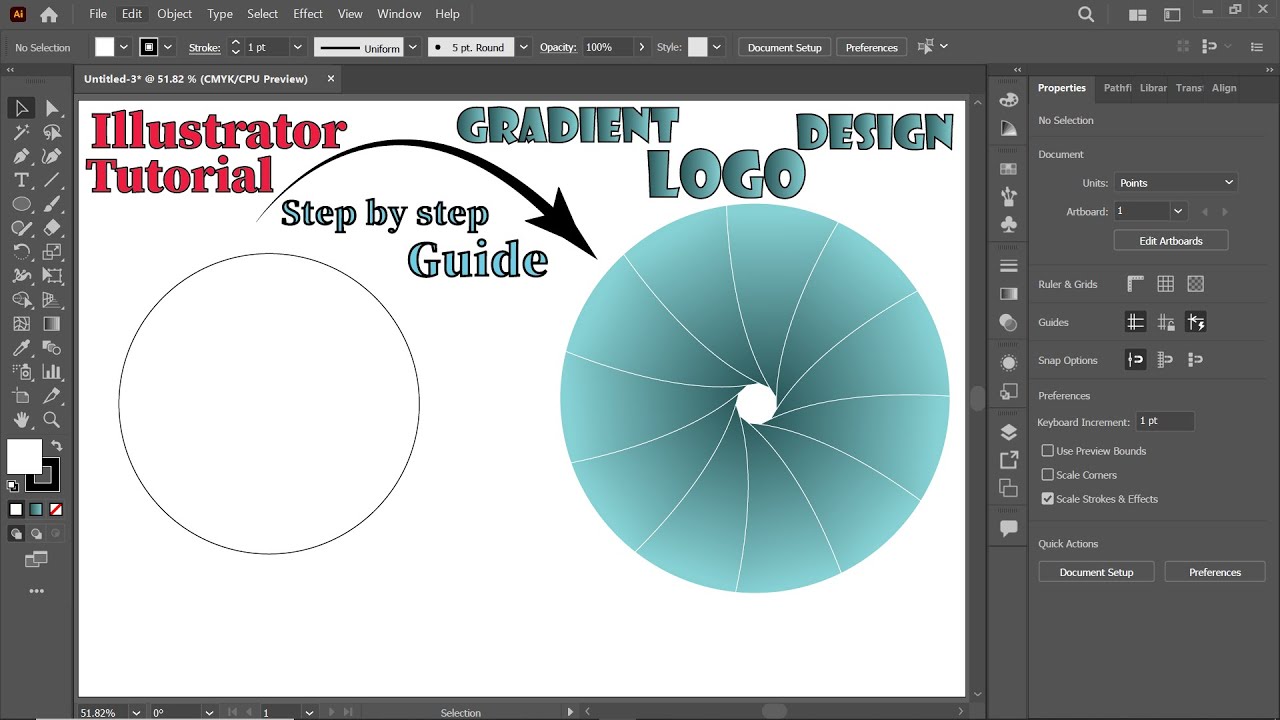Select the Zoom tool
Image resolution: width=1280 pixels, height=720 pixels.
click(x=52, y=420)
